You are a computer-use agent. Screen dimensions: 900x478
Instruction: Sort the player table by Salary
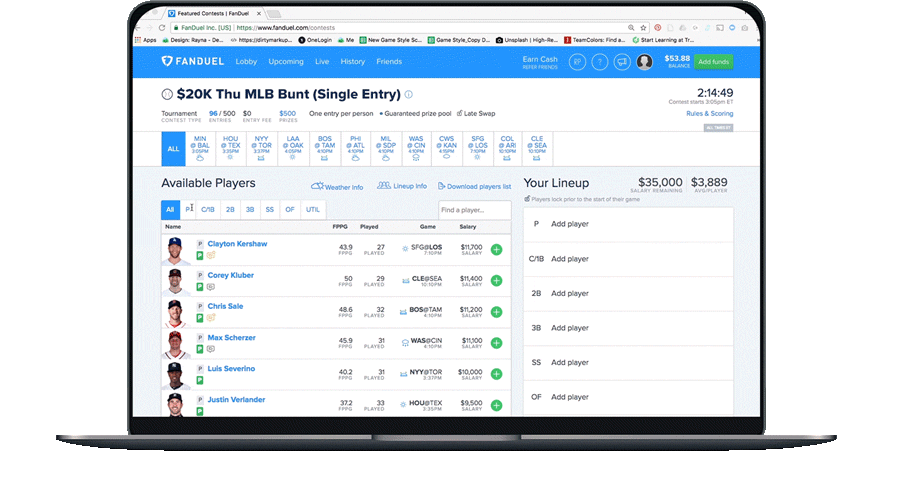468,227
